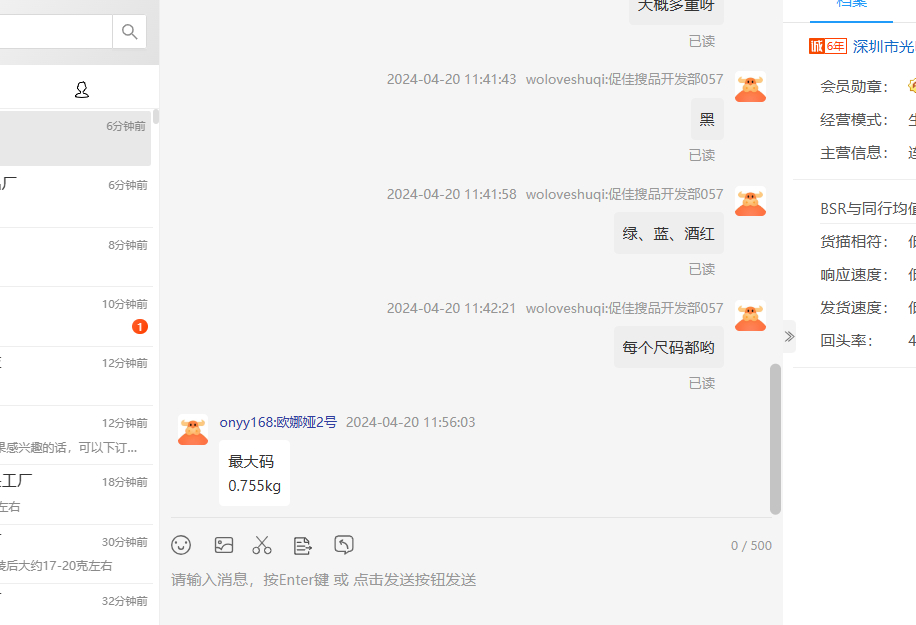Open the conversation with unread badge 1
This screenshot has height=625, width=916.
point(75,317)
